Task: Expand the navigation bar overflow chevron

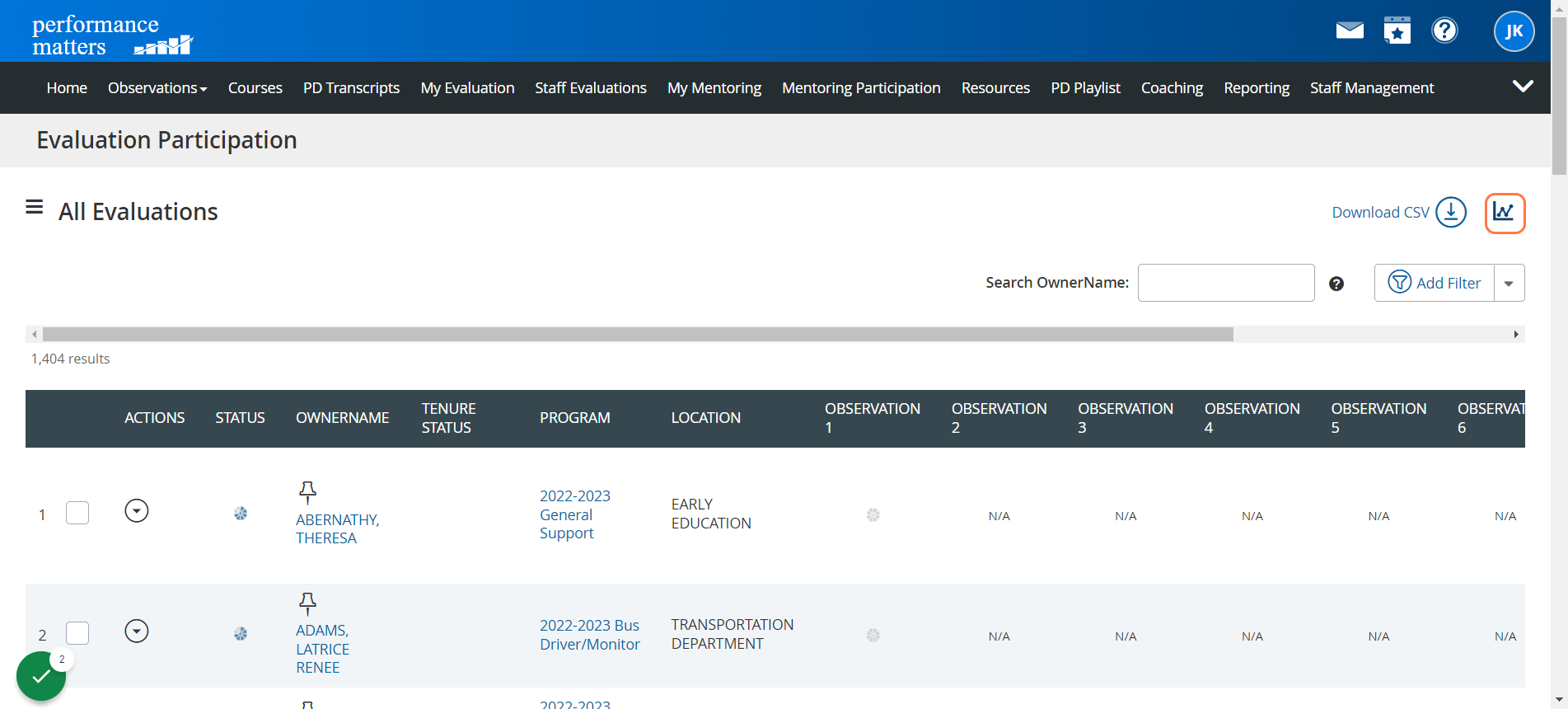Action: coord(1523,86)
